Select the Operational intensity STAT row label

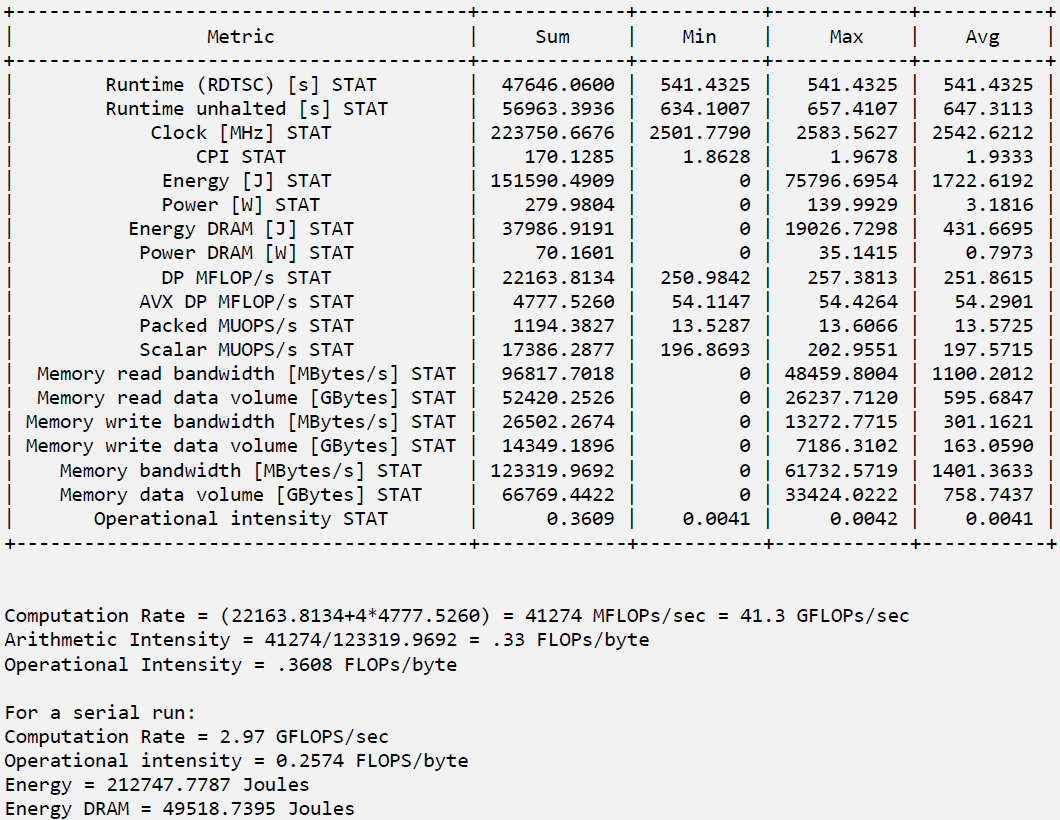pyautogui.click(x=241, y=519)
